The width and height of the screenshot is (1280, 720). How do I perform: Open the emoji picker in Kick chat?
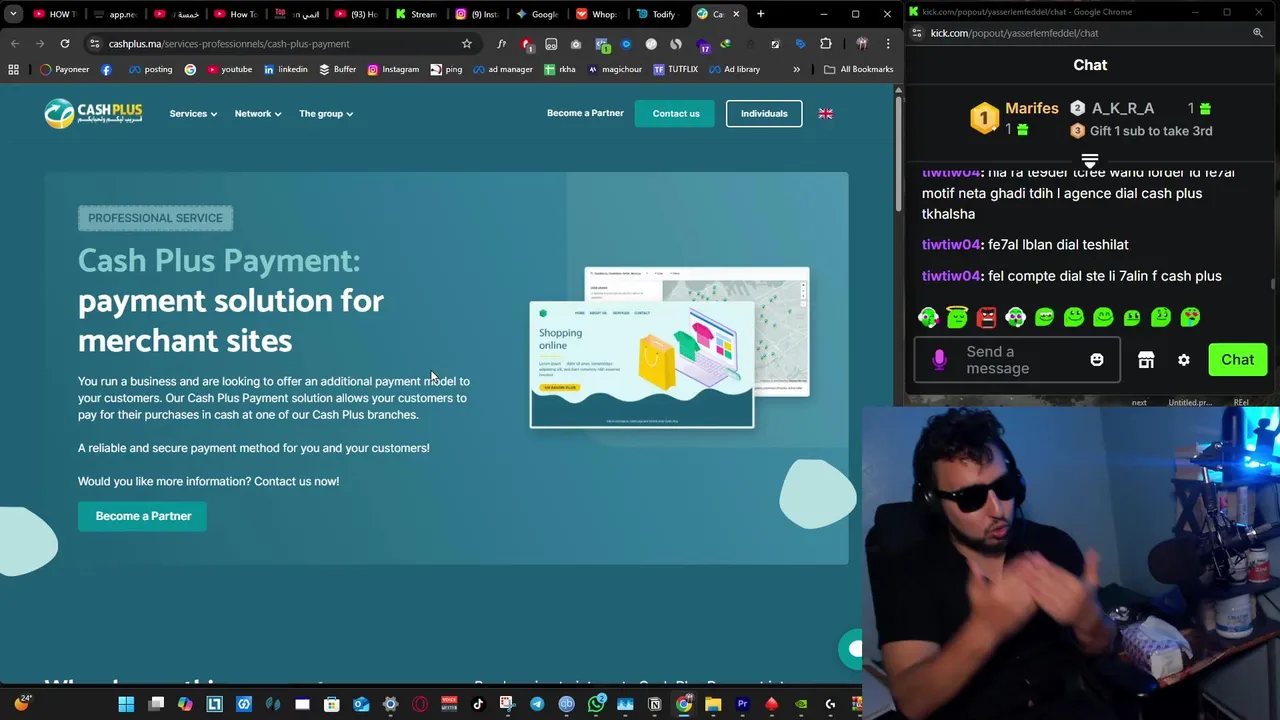[x=1097, y=360]
